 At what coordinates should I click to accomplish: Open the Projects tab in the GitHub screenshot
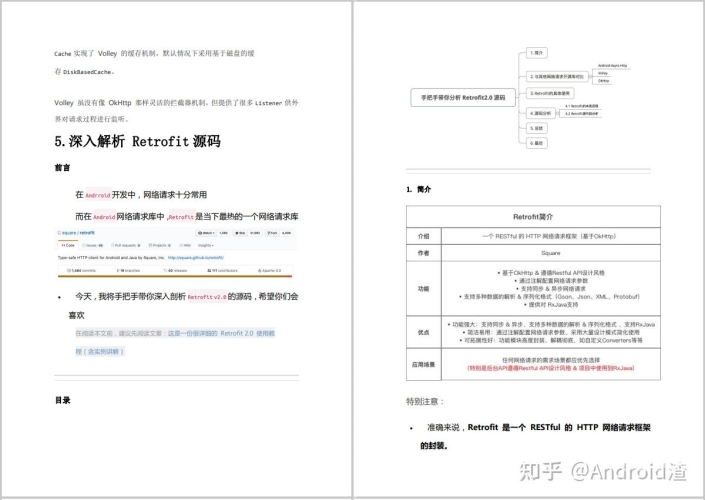tap(160, 246)
